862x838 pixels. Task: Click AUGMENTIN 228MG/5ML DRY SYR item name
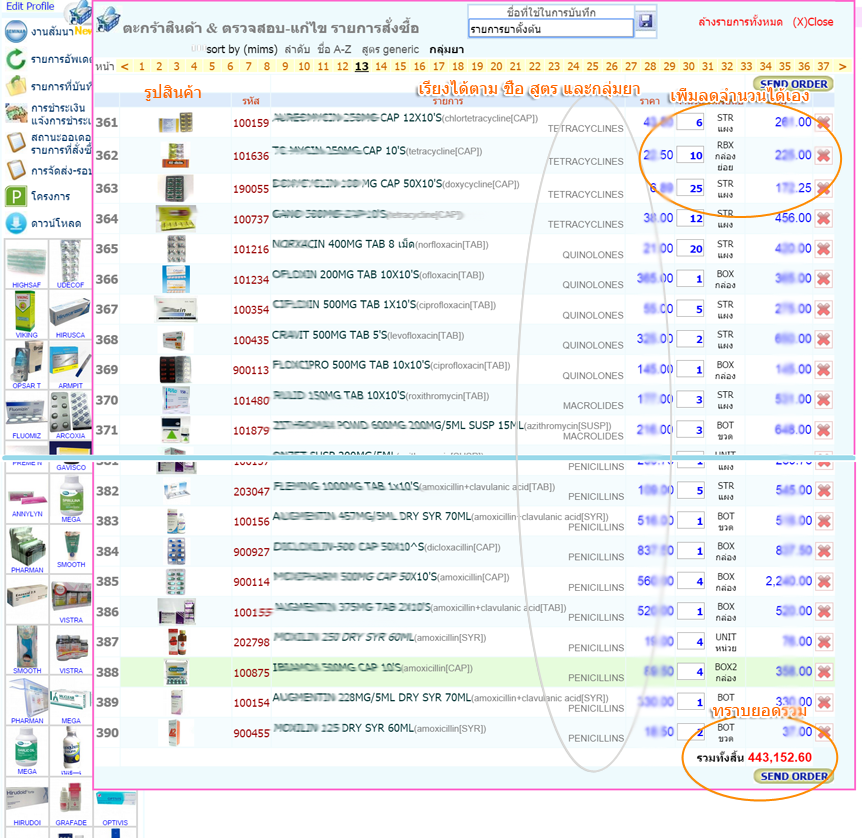(372, 697)
